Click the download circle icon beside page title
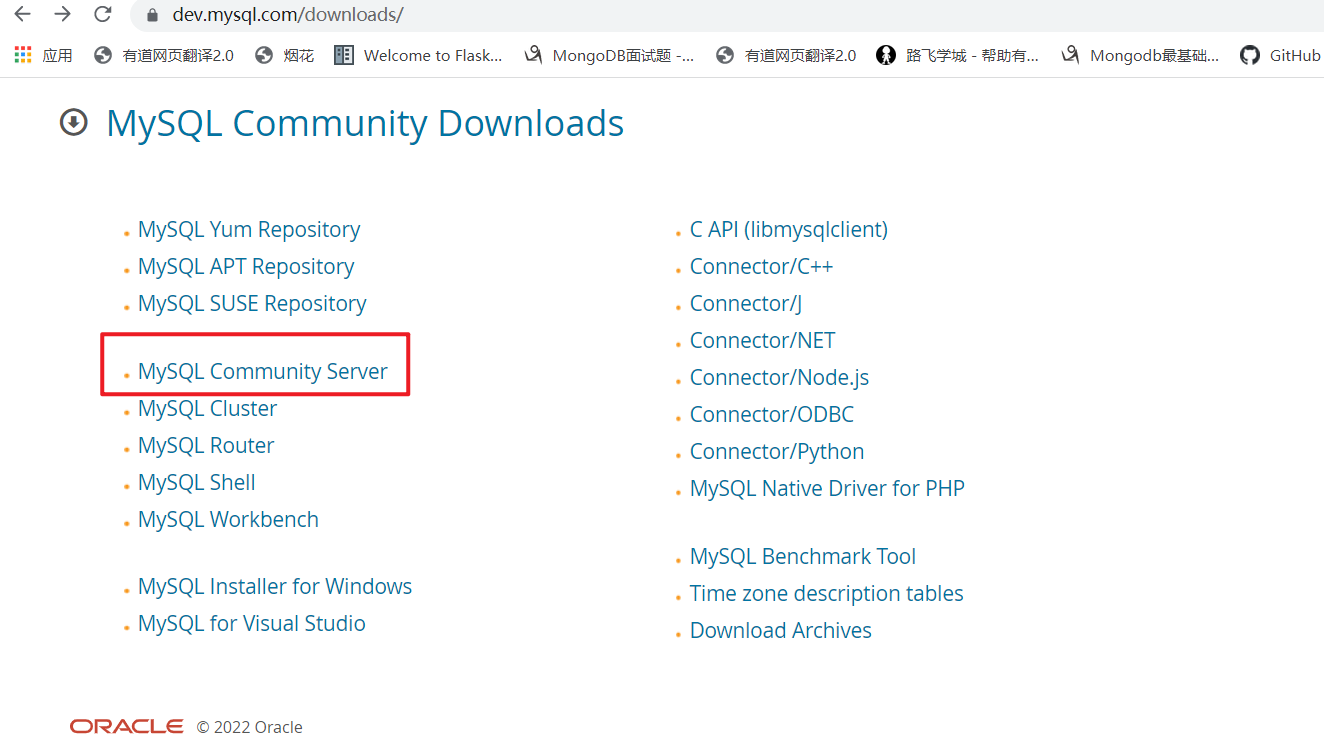Screen dimensions: 1324x736 pos(74,123)
